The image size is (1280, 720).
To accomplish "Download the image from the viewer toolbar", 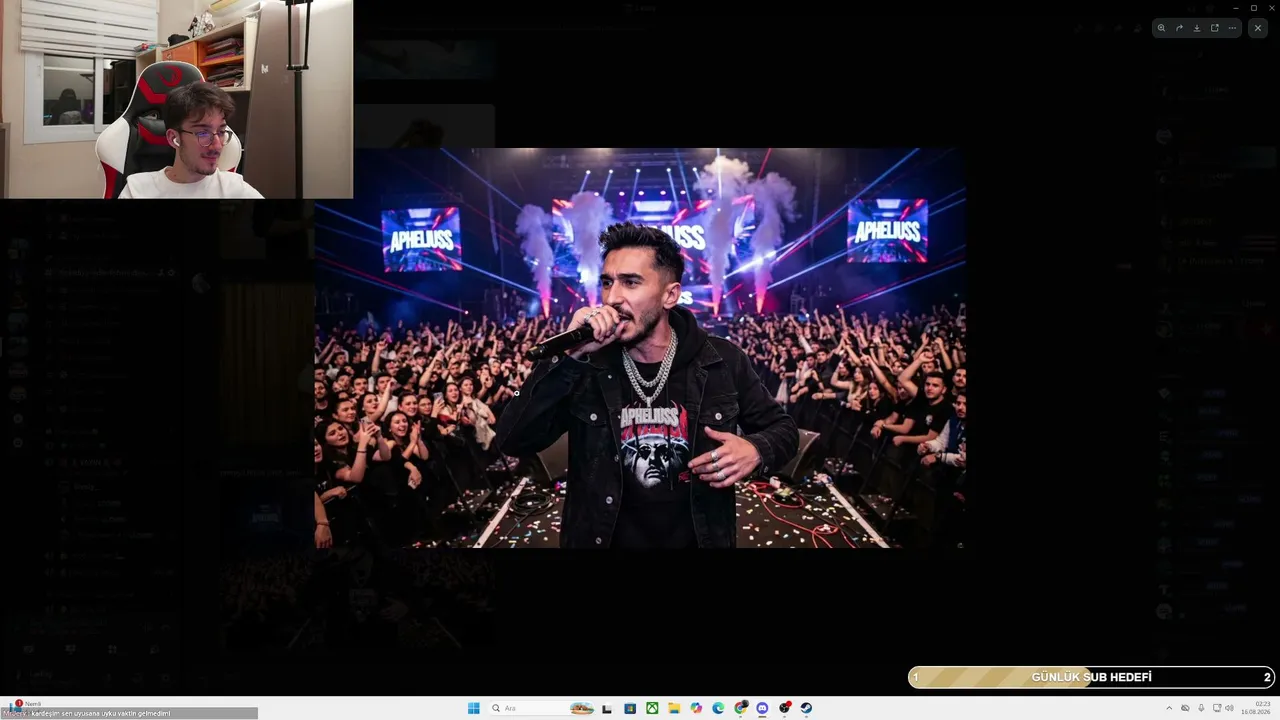I will 1197,28.
